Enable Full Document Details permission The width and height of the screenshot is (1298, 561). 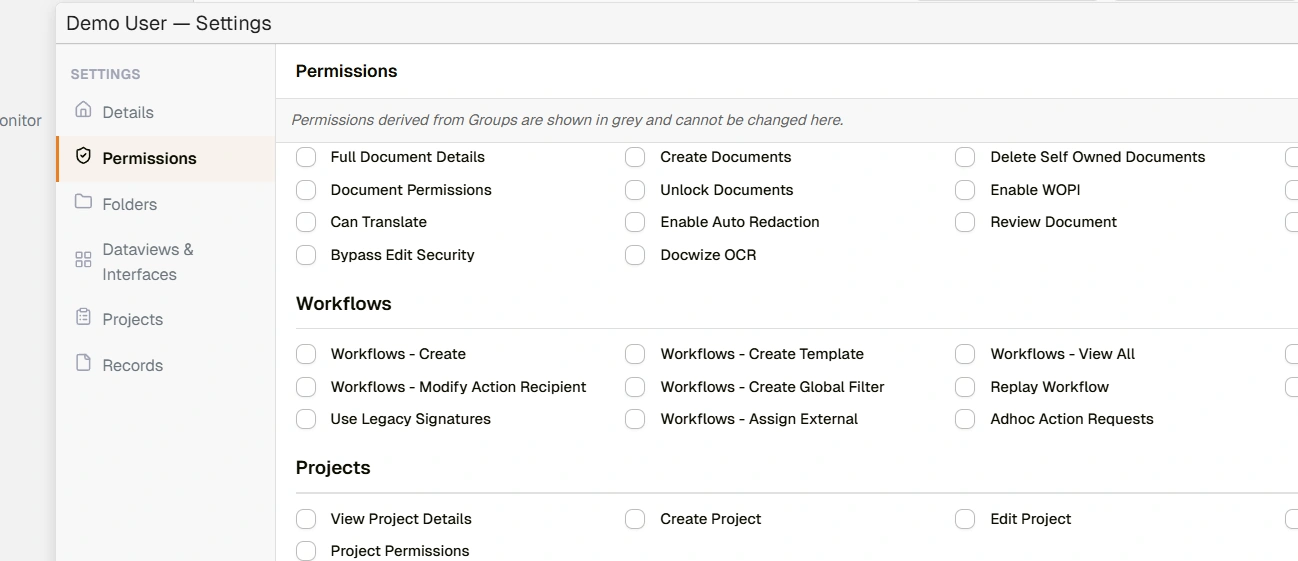[x=306, y=157]
